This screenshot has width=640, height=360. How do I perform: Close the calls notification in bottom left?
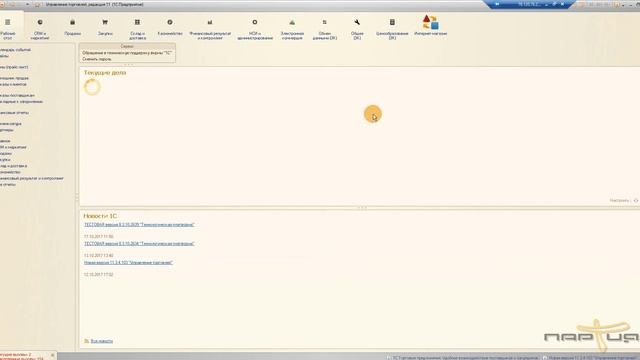click(52, 355)
